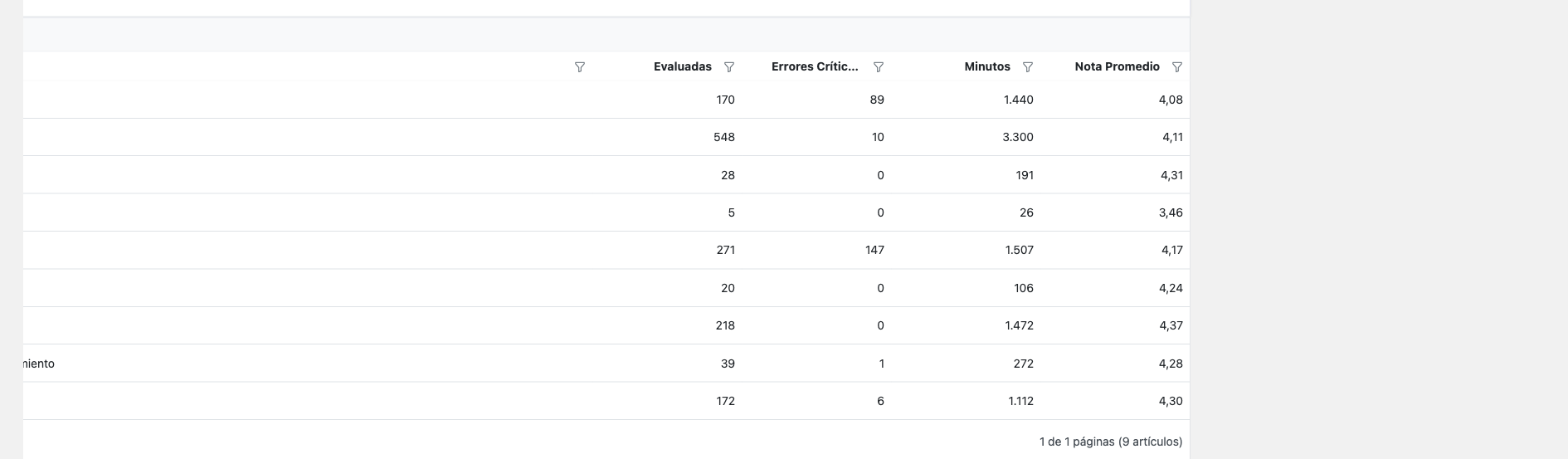This screenshot has width=1568, height=459.
Task: Click critical errors value 147
Action: click(874, 250)
